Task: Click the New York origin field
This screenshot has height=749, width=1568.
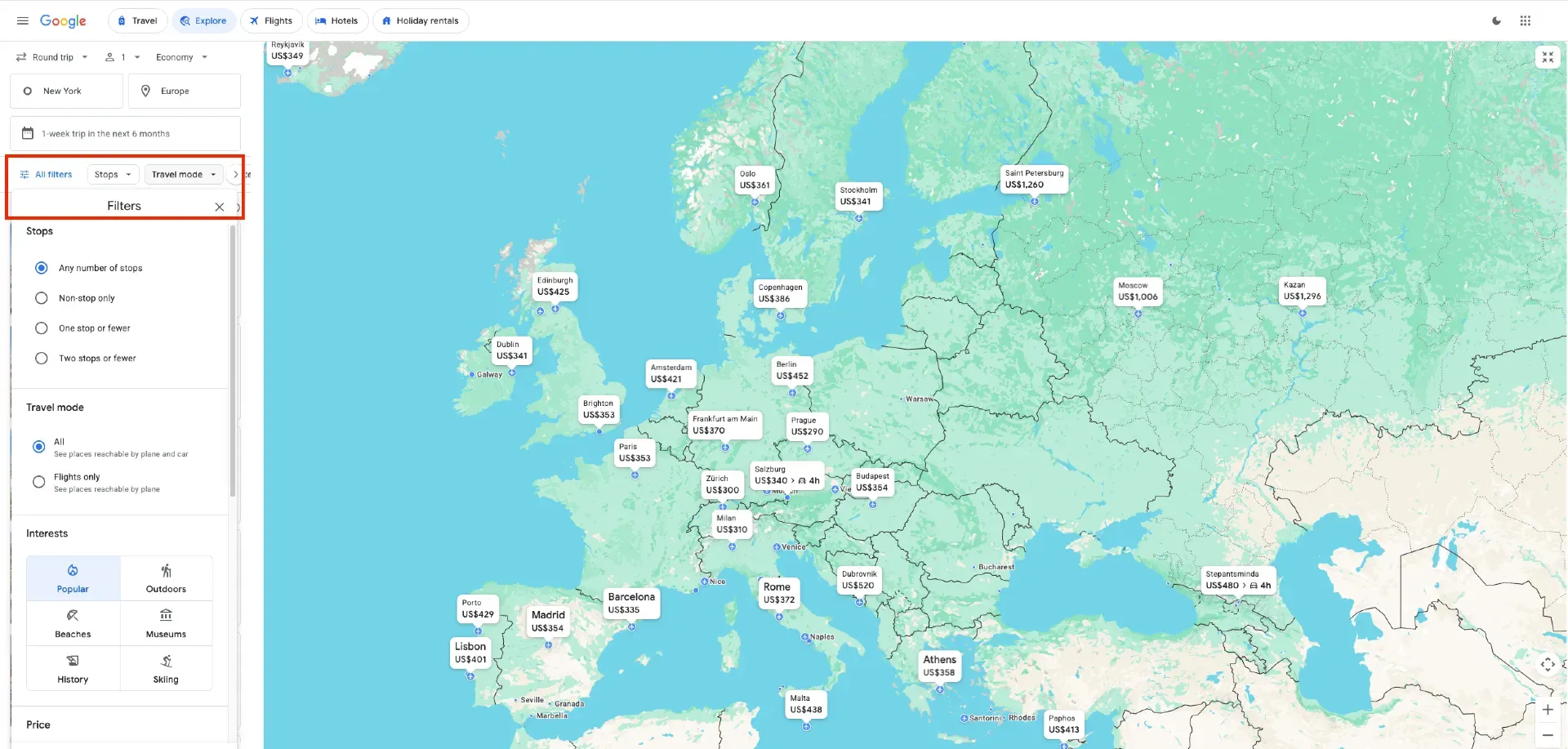Action: [66, 91]
